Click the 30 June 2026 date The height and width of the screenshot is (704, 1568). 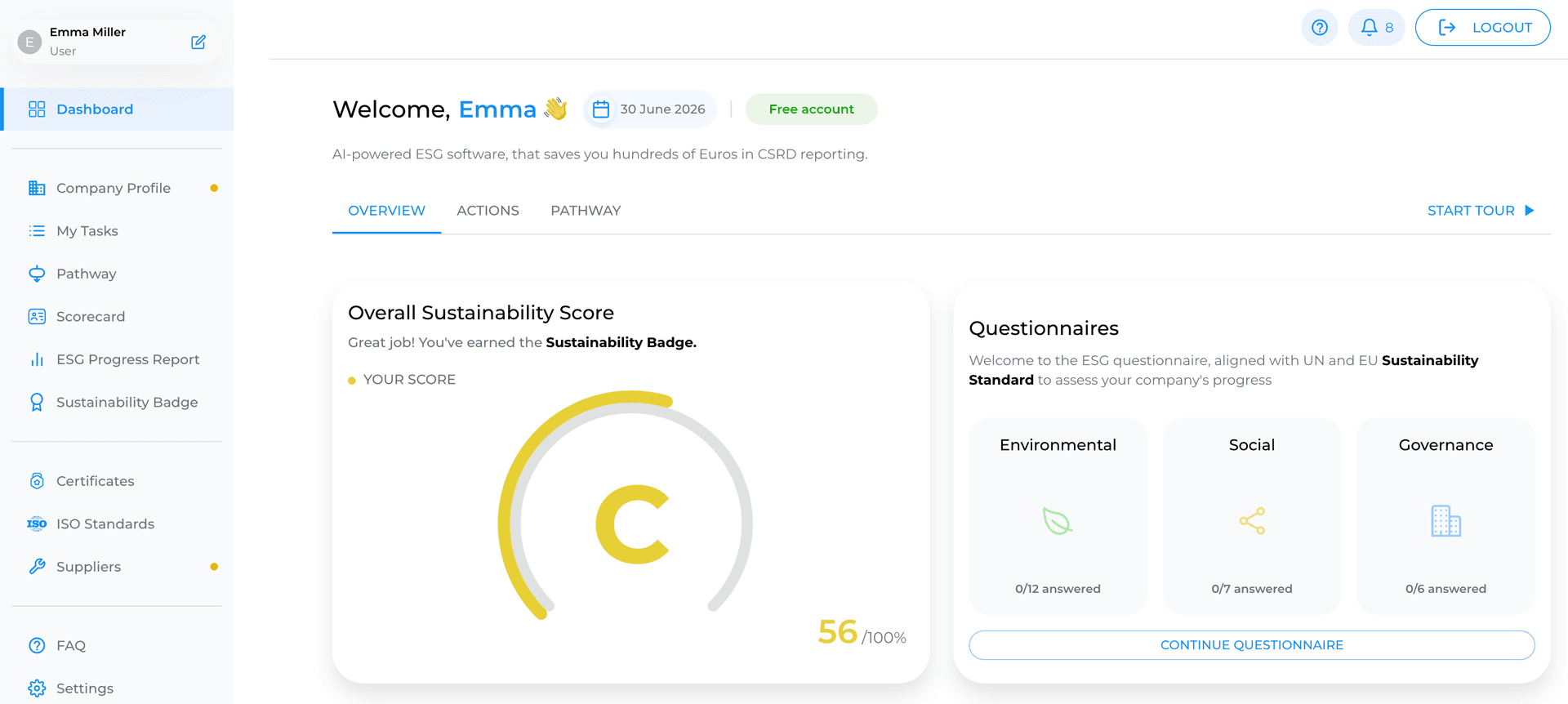(x=662, y=109)
